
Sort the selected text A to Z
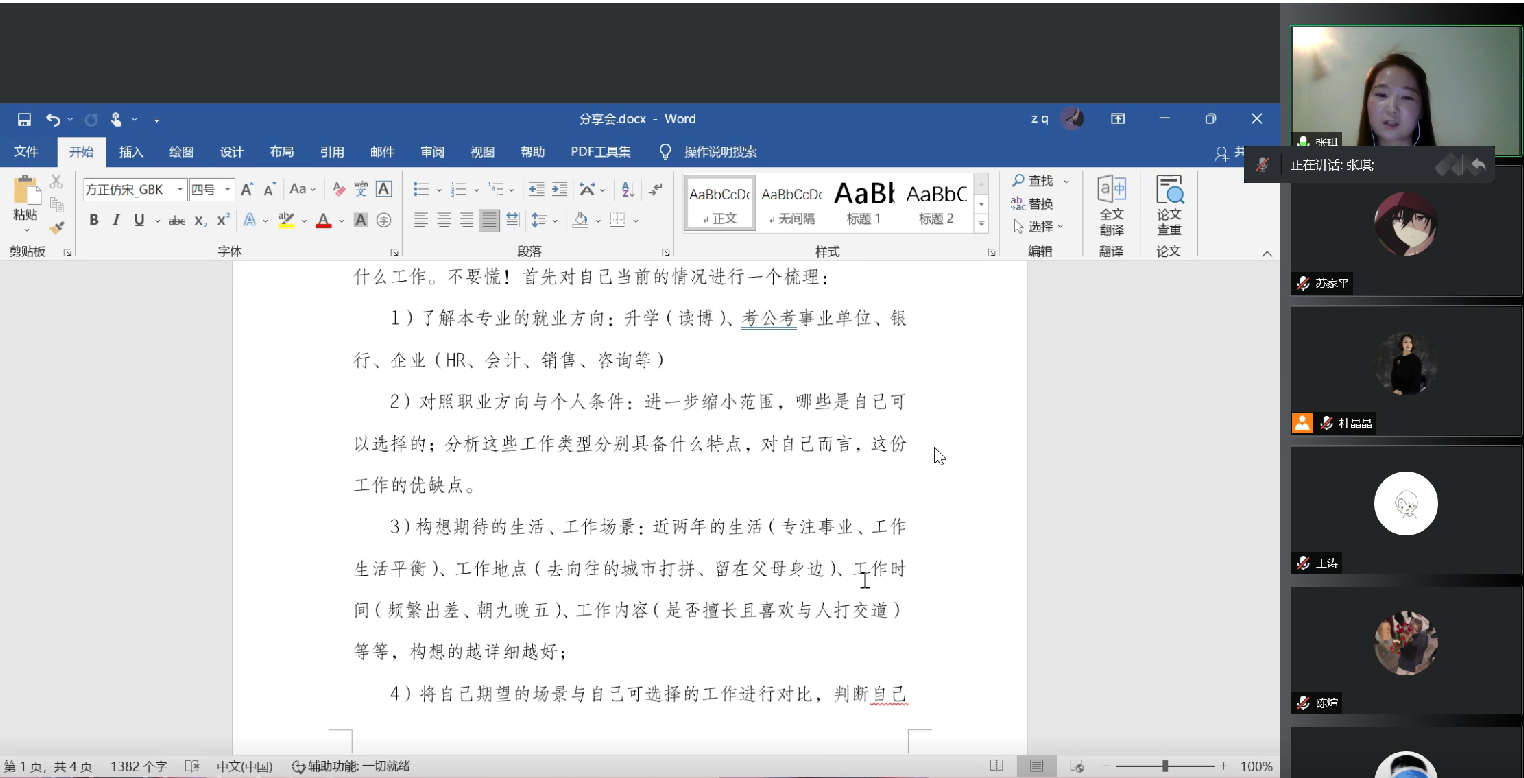(627, 189)
